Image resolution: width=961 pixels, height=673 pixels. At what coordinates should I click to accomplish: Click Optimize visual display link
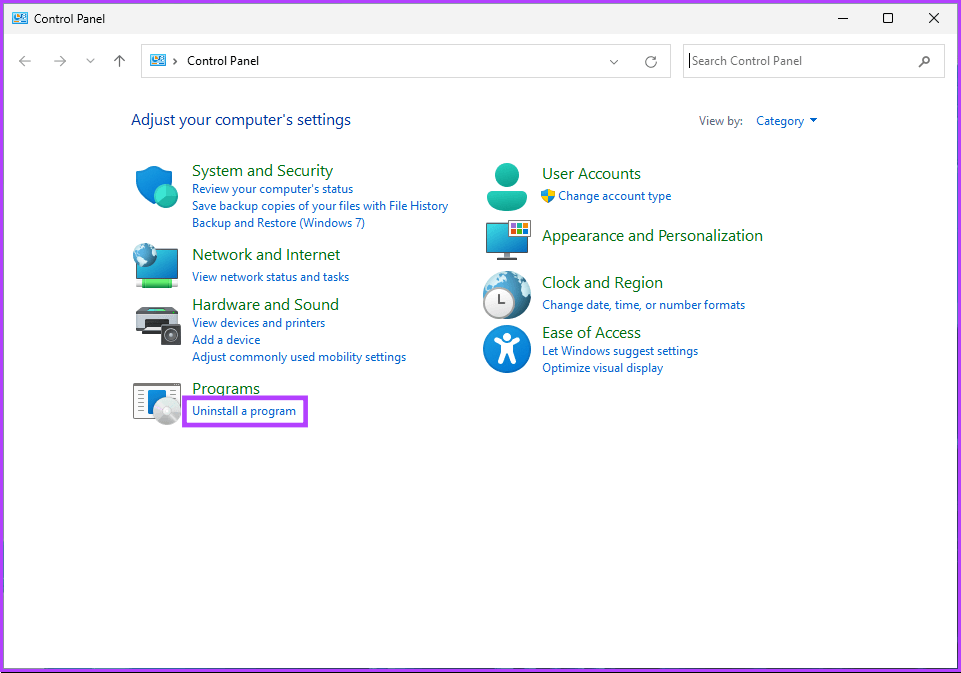click(602, 368)
